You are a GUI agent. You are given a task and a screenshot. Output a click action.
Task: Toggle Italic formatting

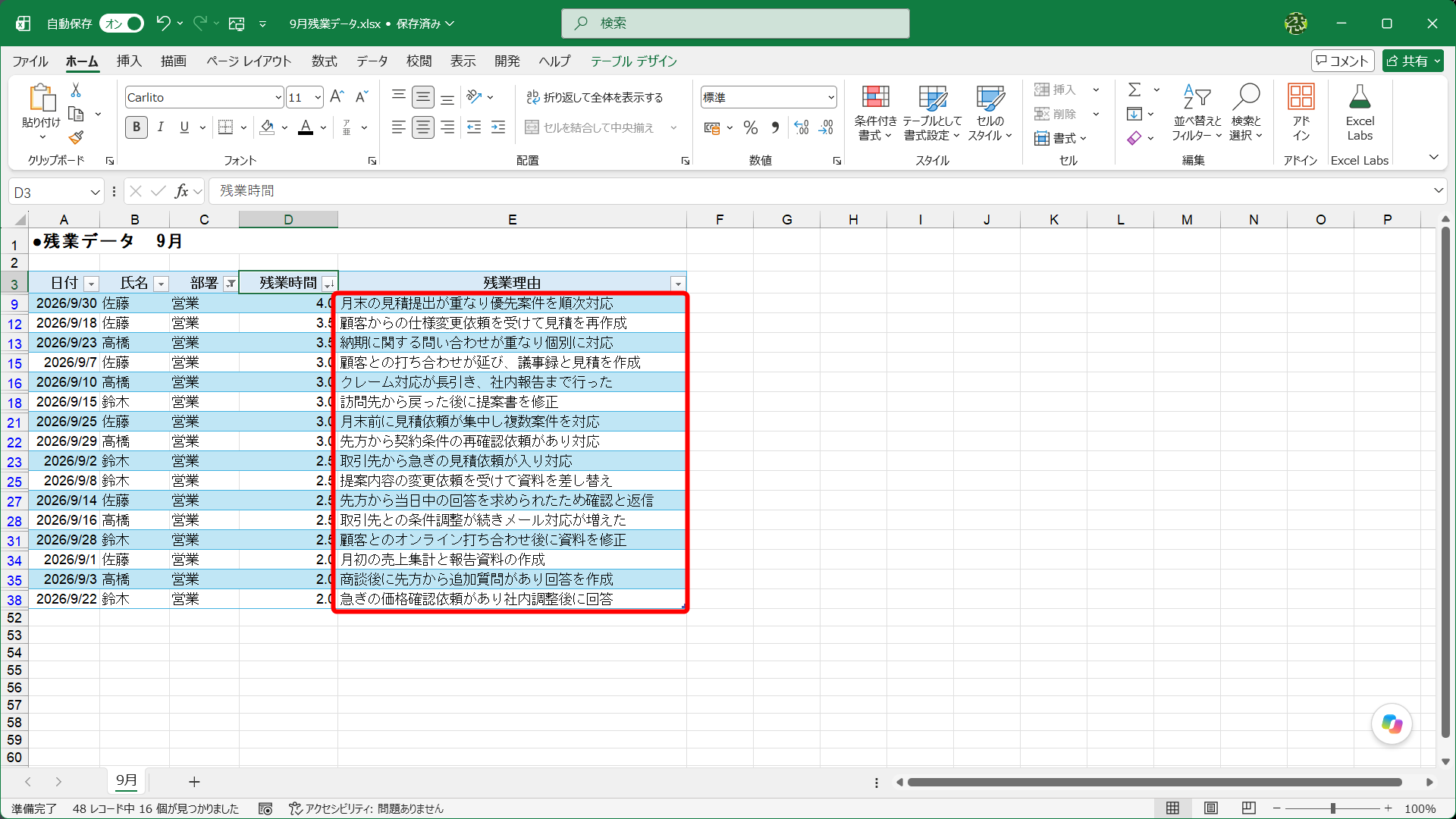[x=161, y=127]
